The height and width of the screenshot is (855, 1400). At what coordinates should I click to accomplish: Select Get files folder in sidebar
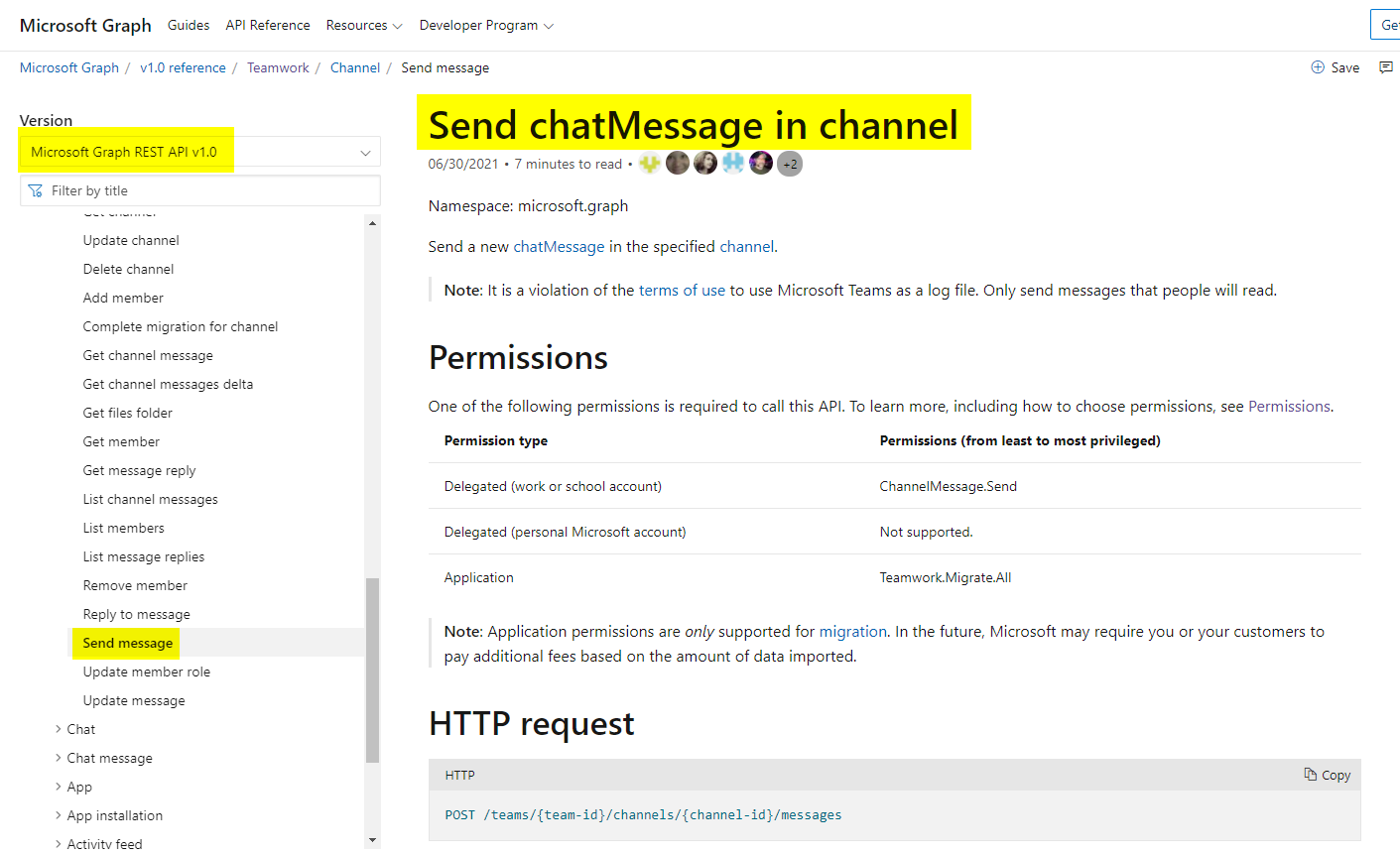point(127,413)
